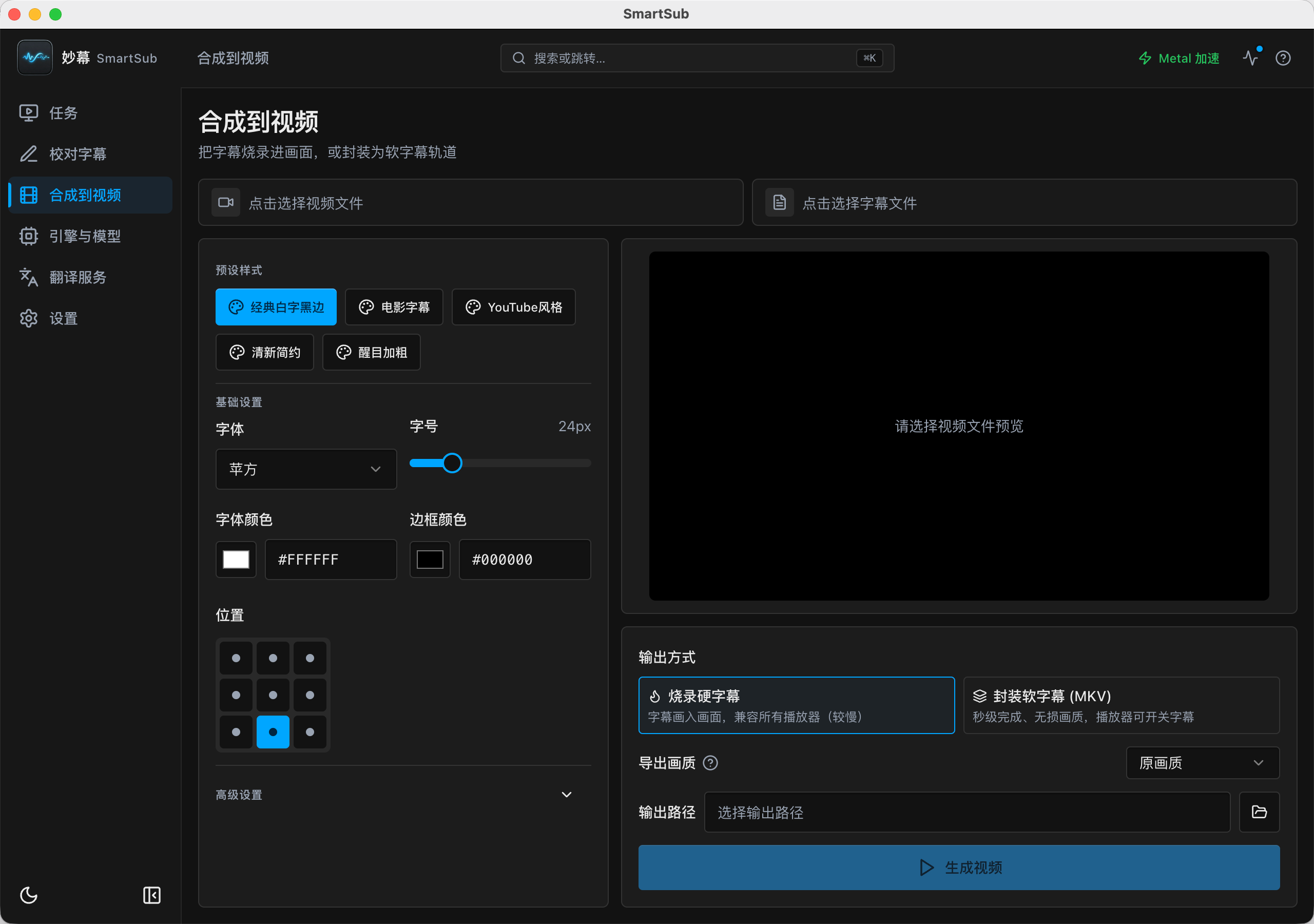The width and height of the screenshot is (1314, 924).
Task: Select 封装软字幕 (MKV) output method
Action: pyautogui.click(x=1121, y=705)
